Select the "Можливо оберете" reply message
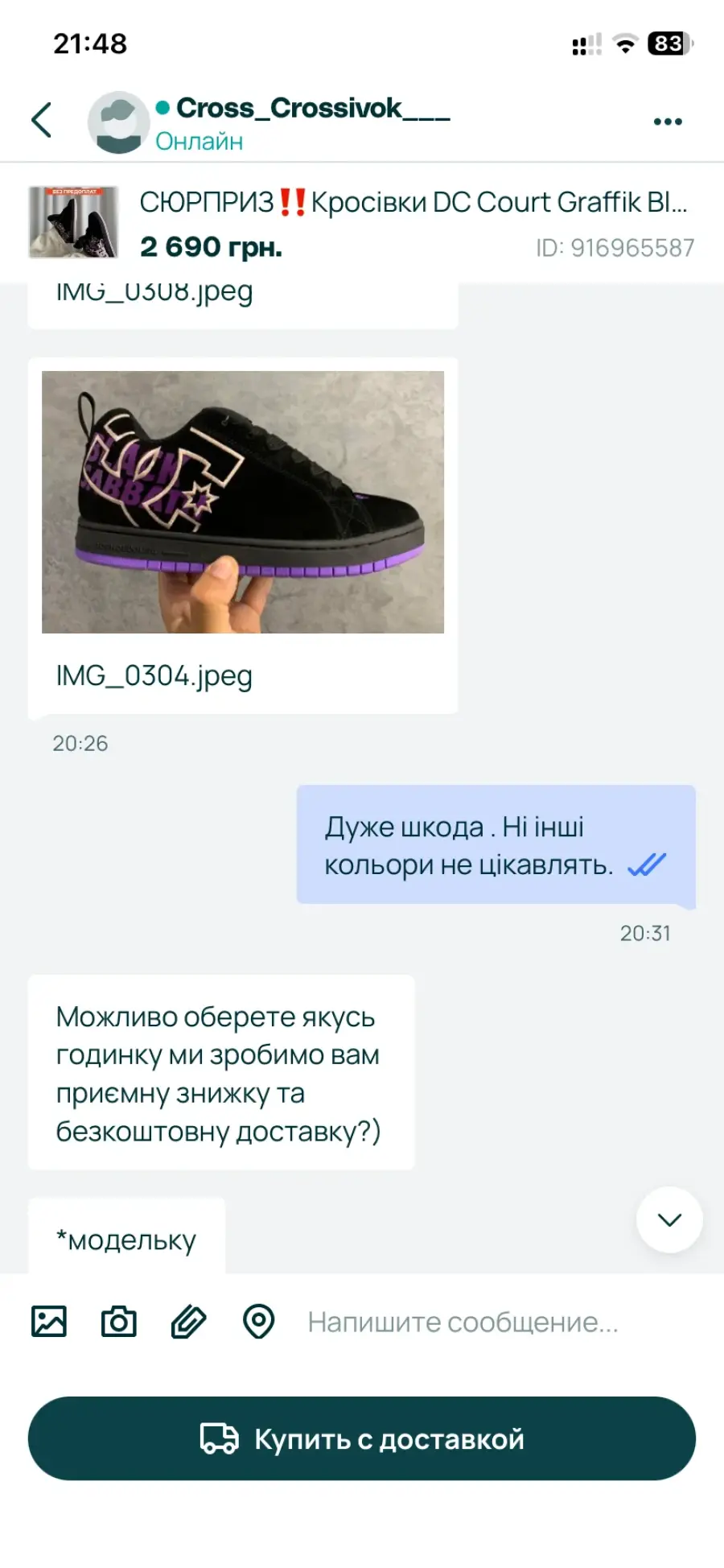The height and width of the screenshot is (1568, 724). coord(221,1073)
